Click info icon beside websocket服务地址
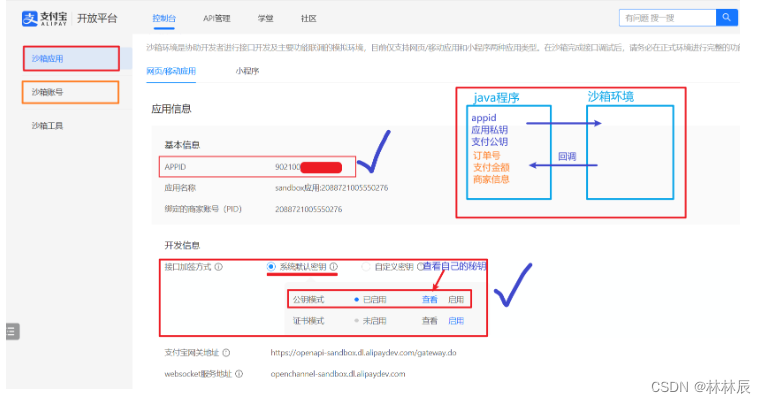The image size is (766, 403). pos(239,374)
